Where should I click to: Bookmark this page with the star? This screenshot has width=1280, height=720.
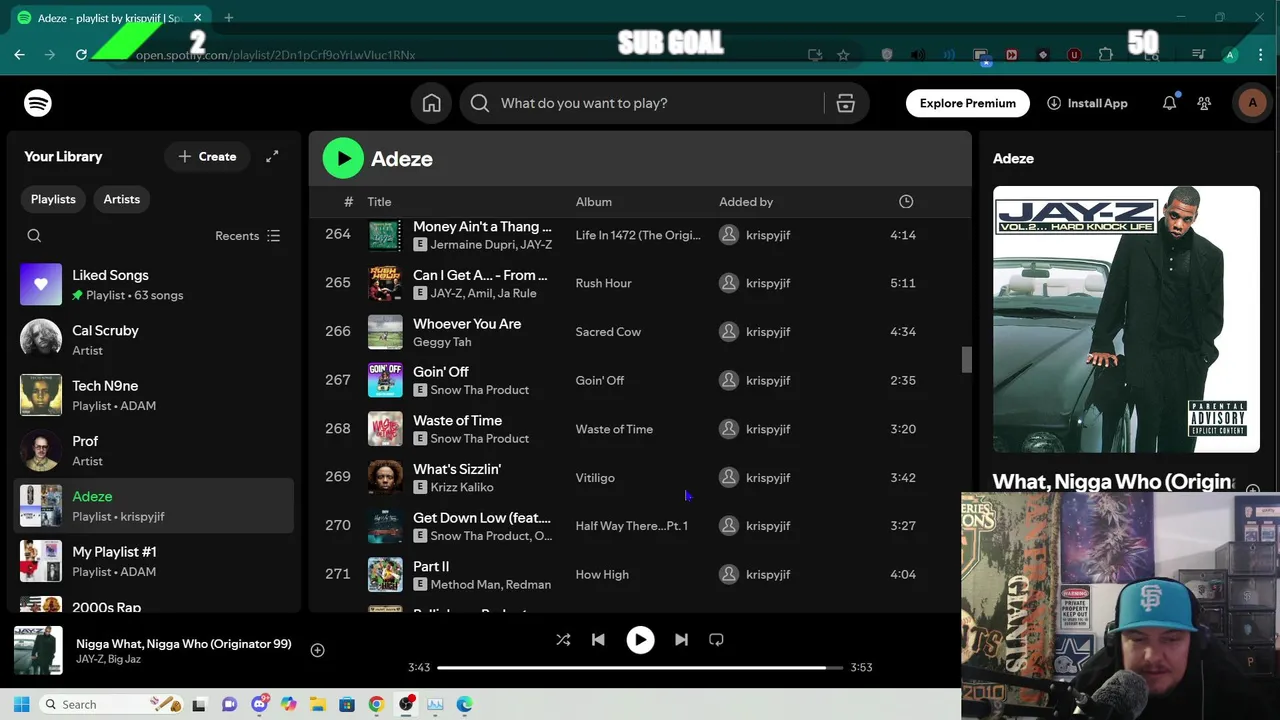(843, 55)
